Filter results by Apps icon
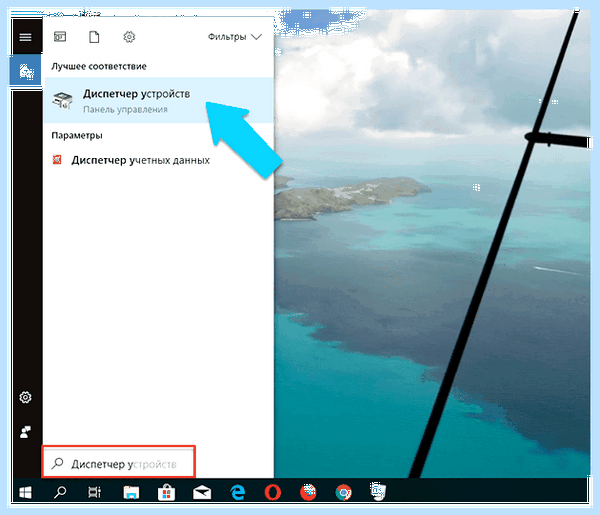This screenshot has height=515, width=600. click(60, 37)
